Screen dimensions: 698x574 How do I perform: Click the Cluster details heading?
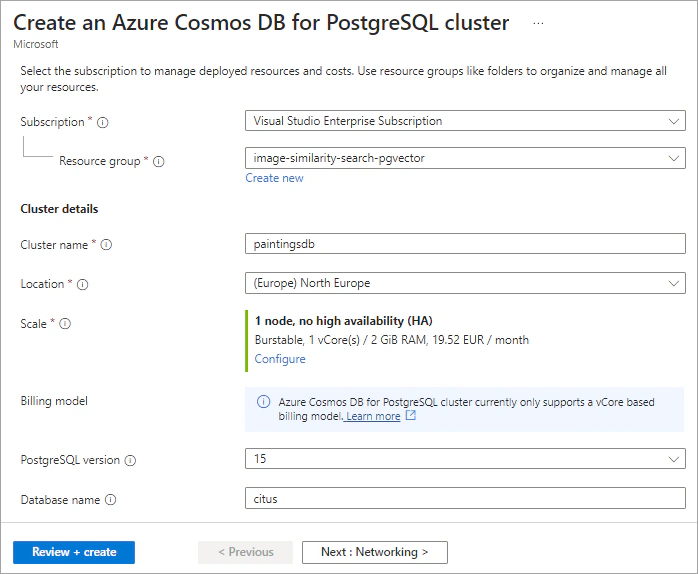[x=59, y=209]
